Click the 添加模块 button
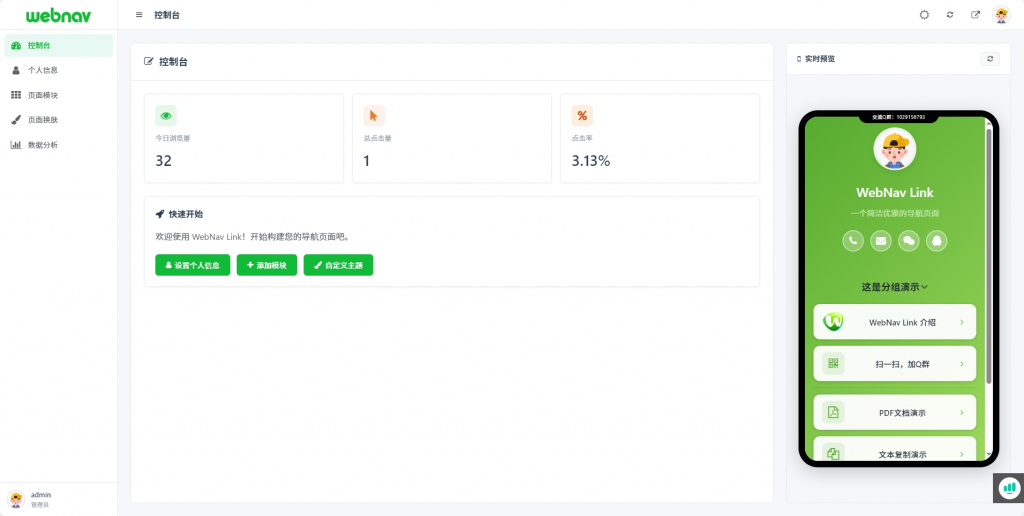The width and height of the screenshot is (1024, 516). click(x=266, y=265)
